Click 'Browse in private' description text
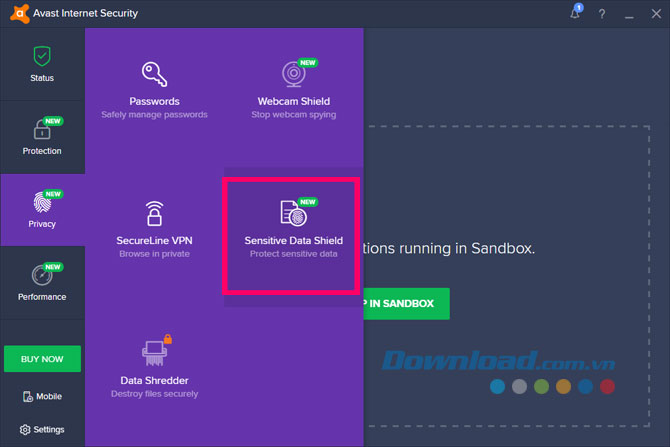The image size is (670, 447). 154,254
